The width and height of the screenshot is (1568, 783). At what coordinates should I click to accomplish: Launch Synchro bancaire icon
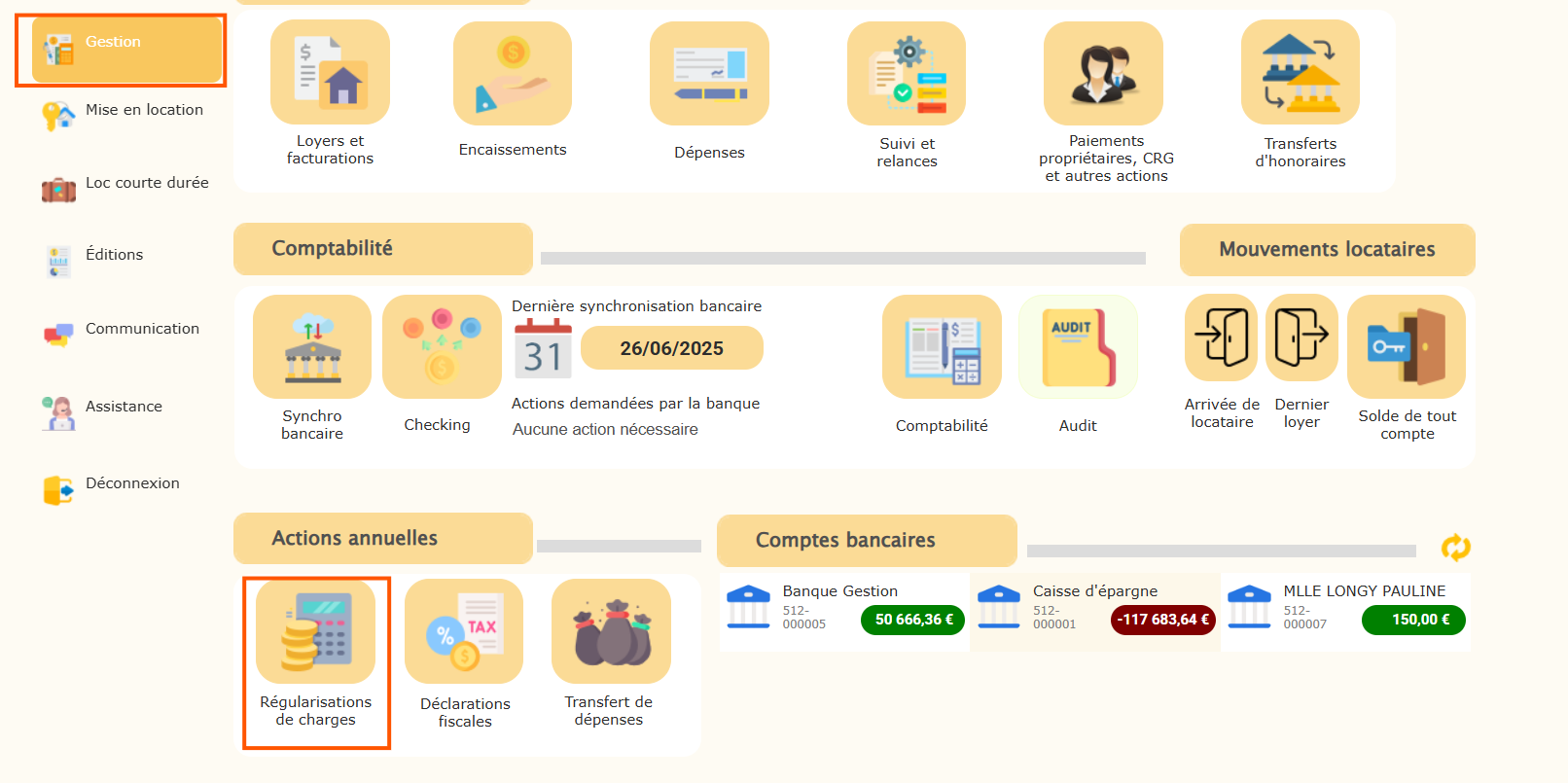pos(312,347)
